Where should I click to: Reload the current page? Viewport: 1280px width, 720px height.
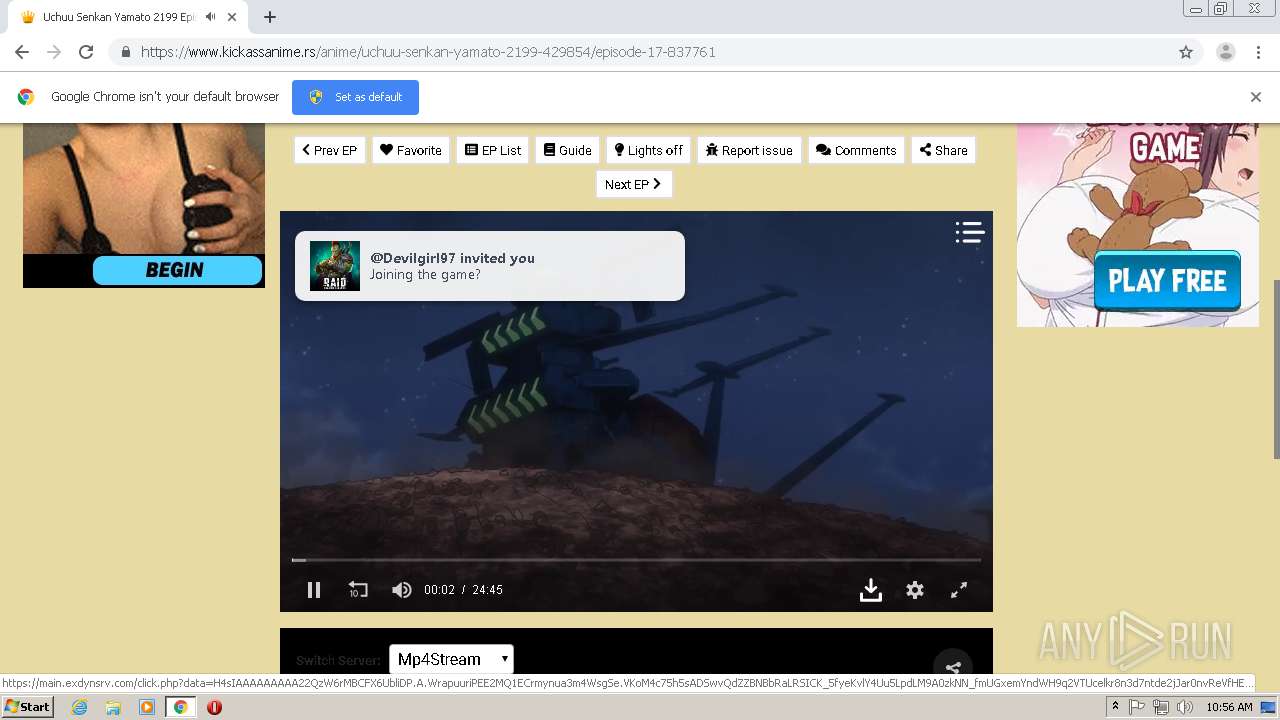86,52
